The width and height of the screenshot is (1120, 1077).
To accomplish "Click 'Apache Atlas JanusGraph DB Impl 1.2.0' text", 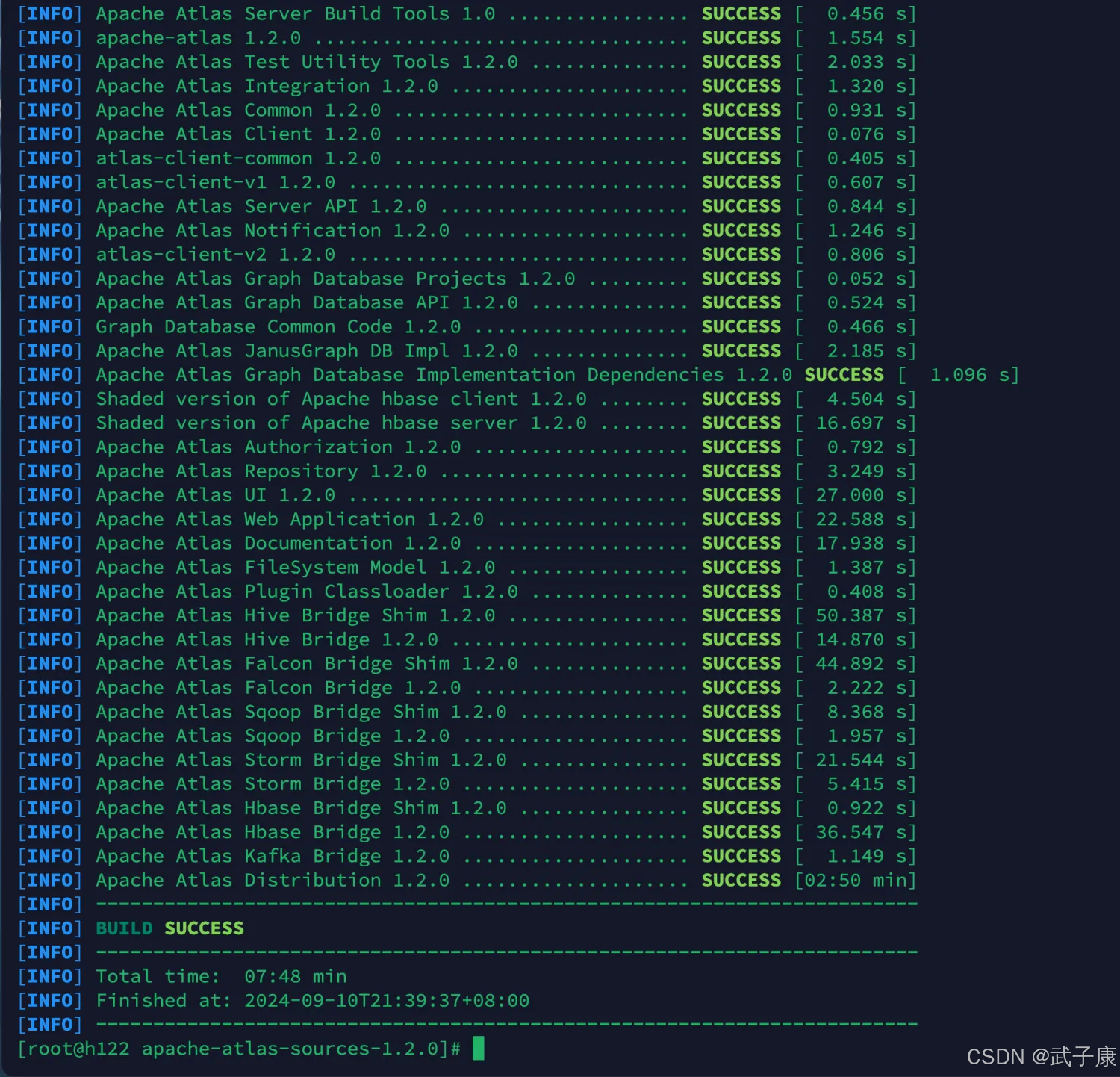I will (x=307, y=351).
